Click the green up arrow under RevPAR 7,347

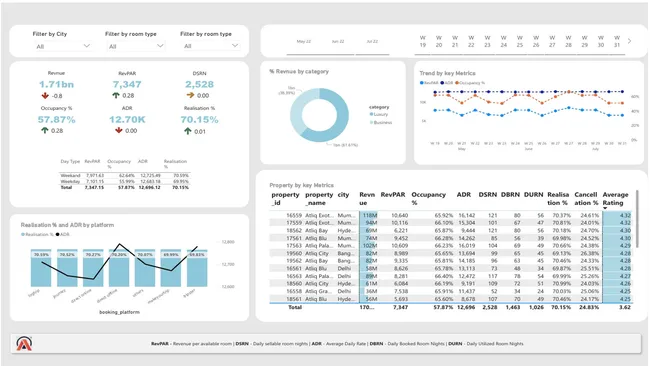(x=116, y=95)
